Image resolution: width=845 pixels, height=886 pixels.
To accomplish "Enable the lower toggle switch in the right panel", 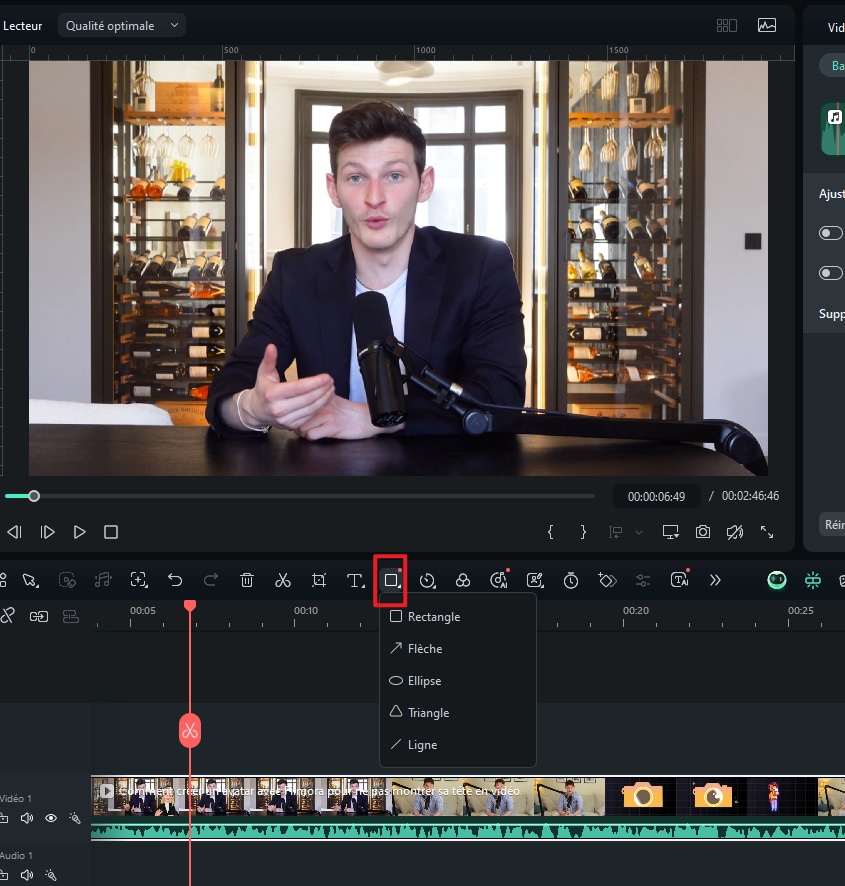I will coord(830,273).
